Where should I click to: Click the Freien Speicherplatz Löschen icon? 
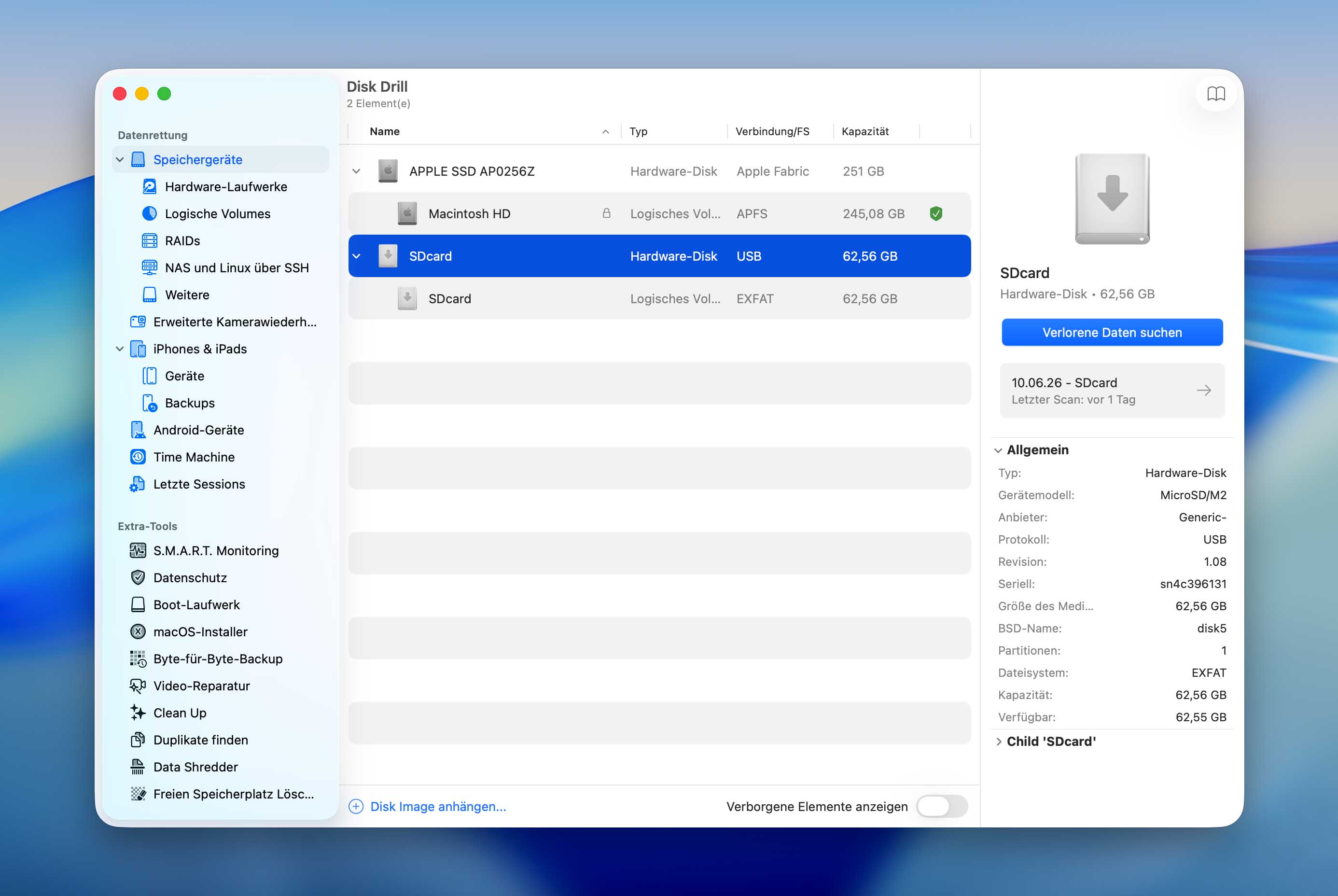pos(138,794)
